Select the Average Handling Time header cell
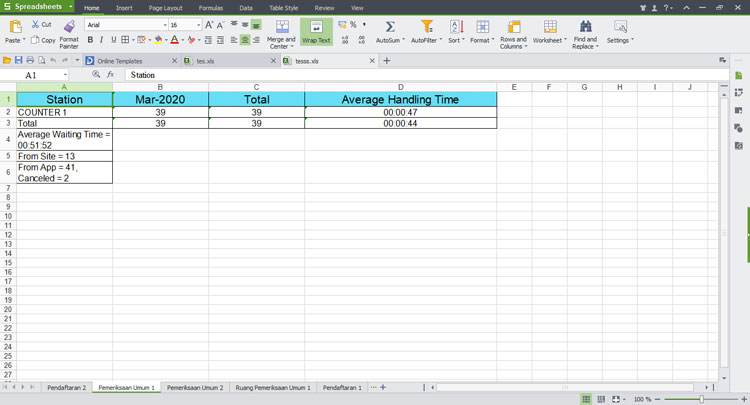The height and width of the screenshot is (405, 750). tap(400, 99)
